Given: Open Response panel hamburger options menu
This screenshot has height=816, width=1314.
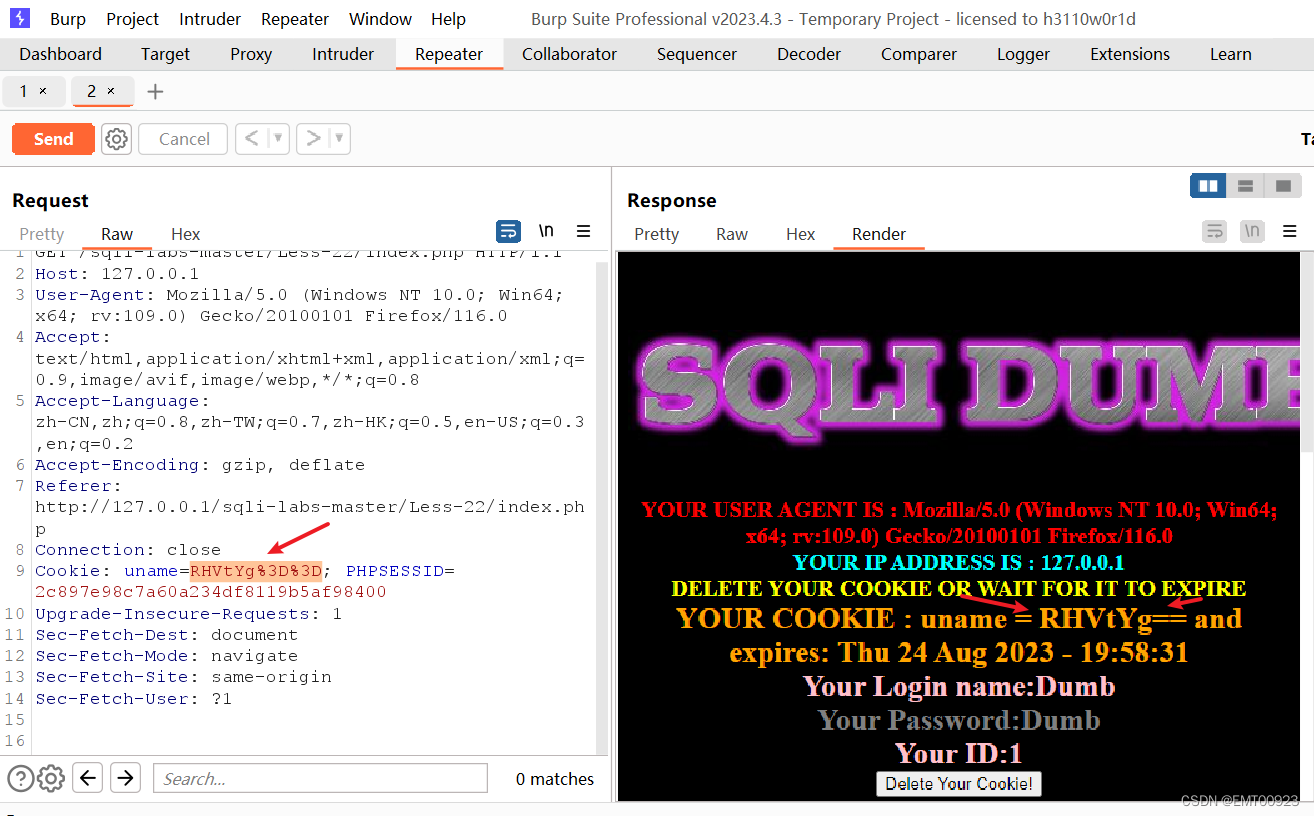Looking at the screenshot, I should 1290,231.
